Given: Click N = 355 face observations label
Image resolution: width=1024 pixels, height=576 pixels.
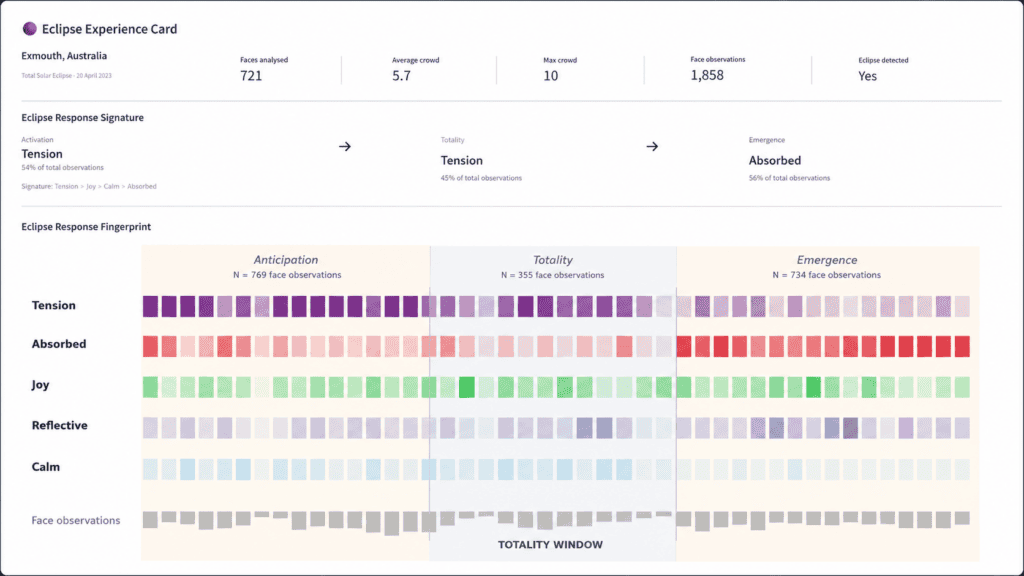Looking at the screenshot, I should [x=552, y=275].
